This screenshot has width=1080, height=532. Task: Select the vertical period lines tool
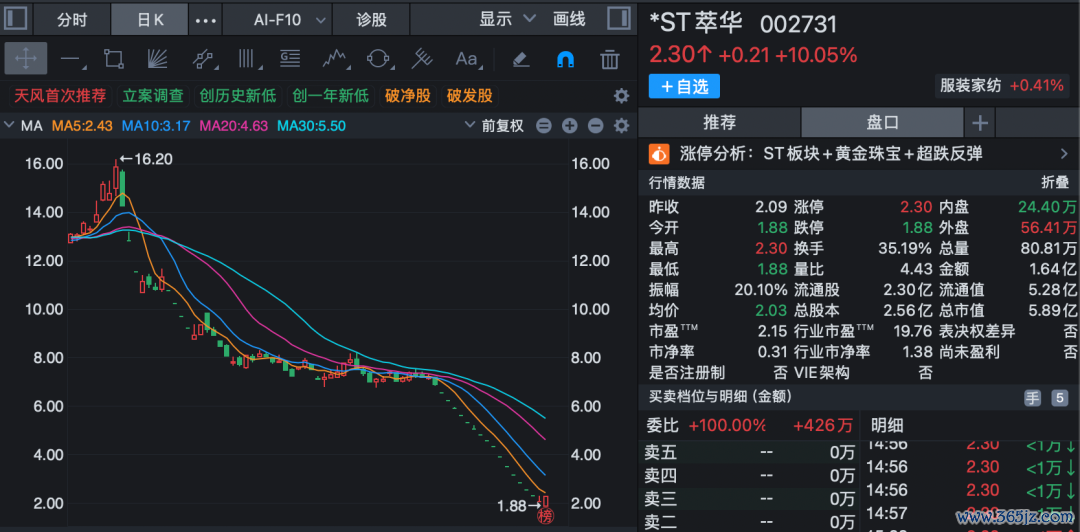click(247, 59)
